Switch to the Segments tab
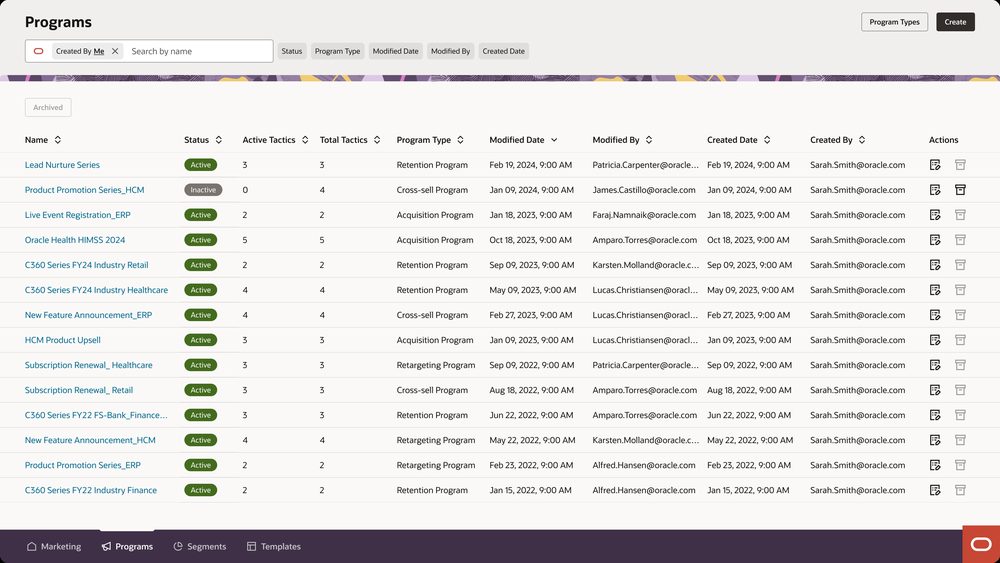1000x563 pixels. click(x=200, y=546)
